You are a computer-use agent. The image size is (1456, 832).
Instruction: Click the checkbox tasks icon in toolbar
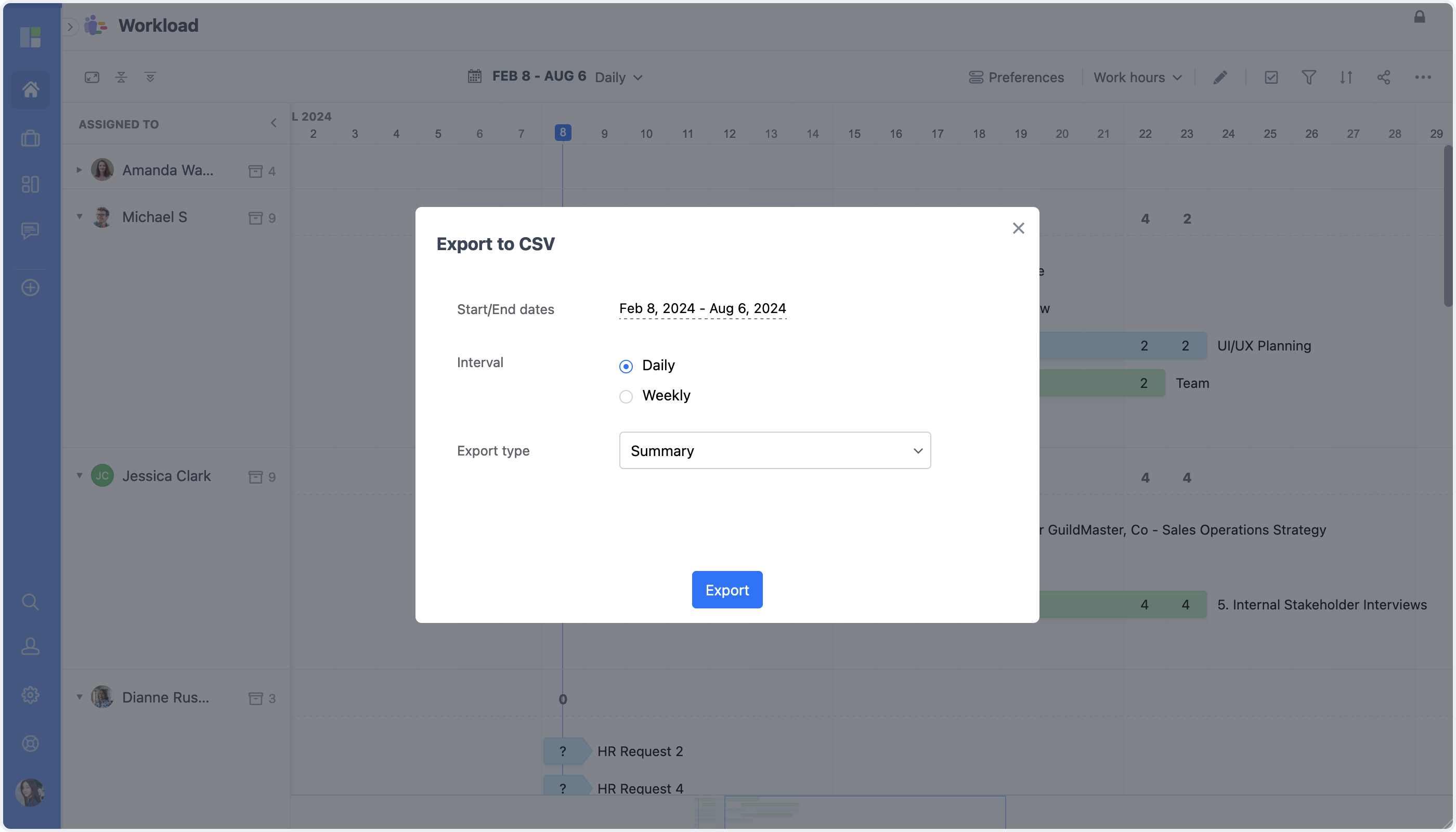tap(1271, 77)
